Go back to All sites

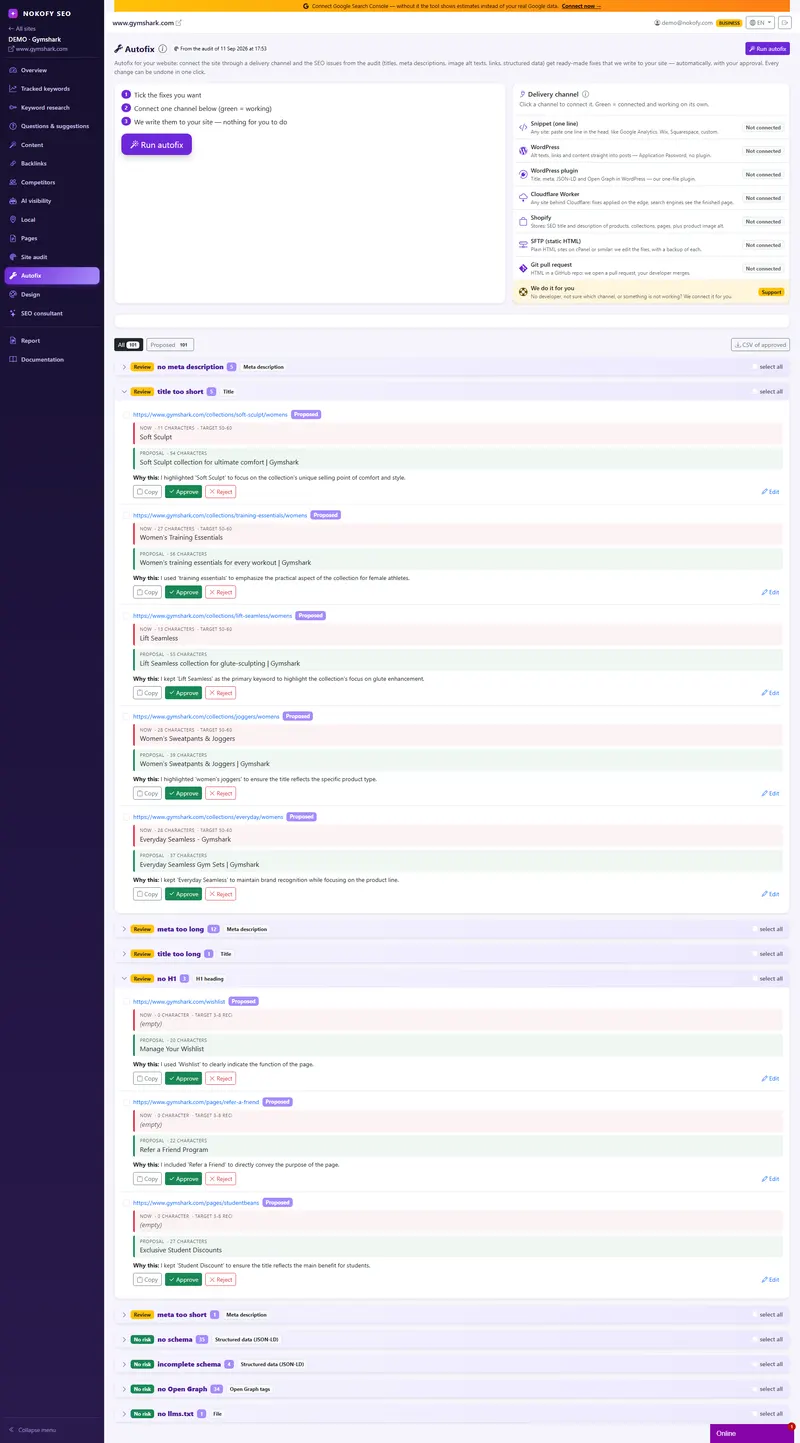pyautogui.click(x=22, y=29)
